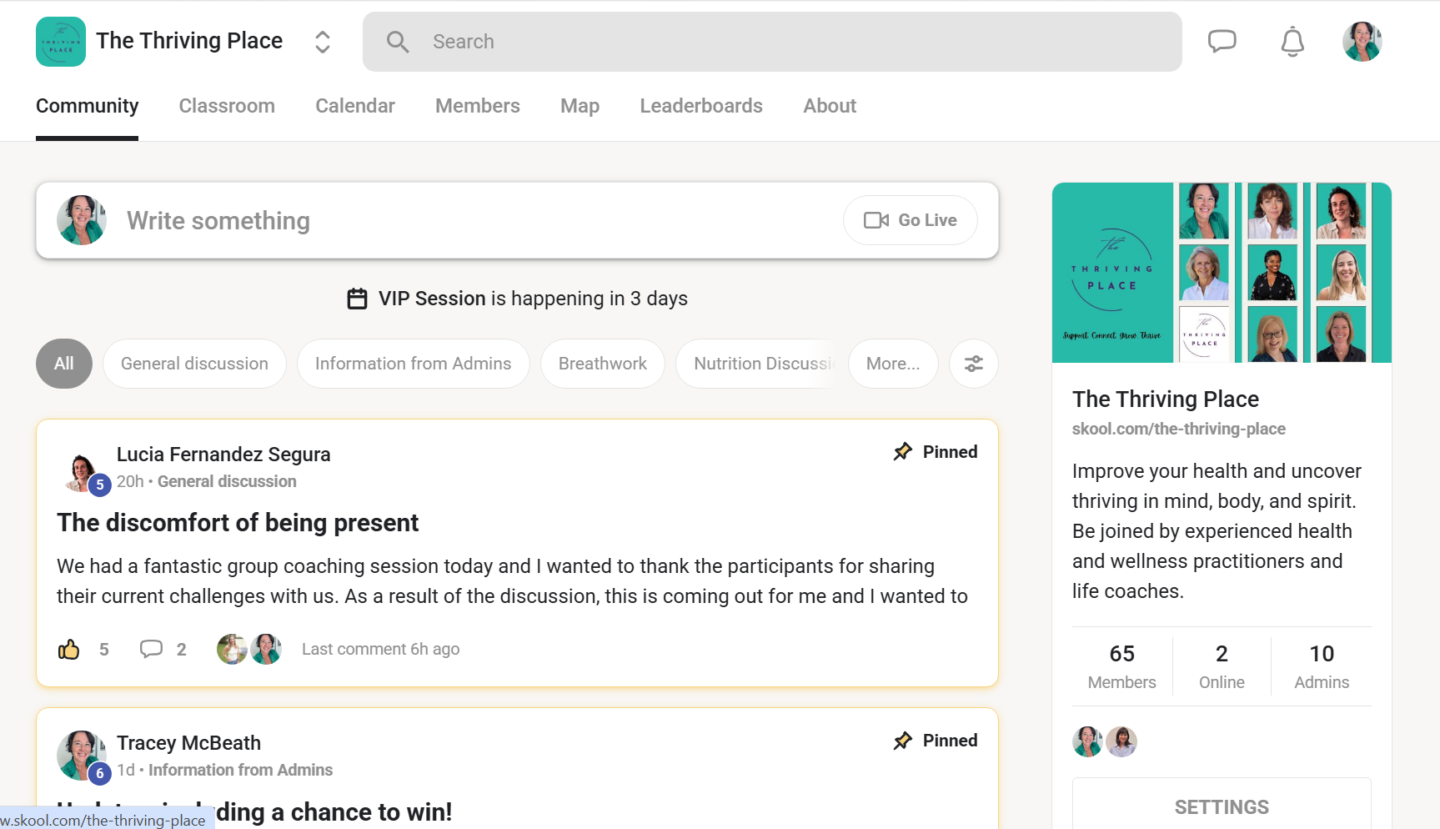Click first commenter avatar on Lucia's post
The image size is (1440, 829).
coord(232,649)
